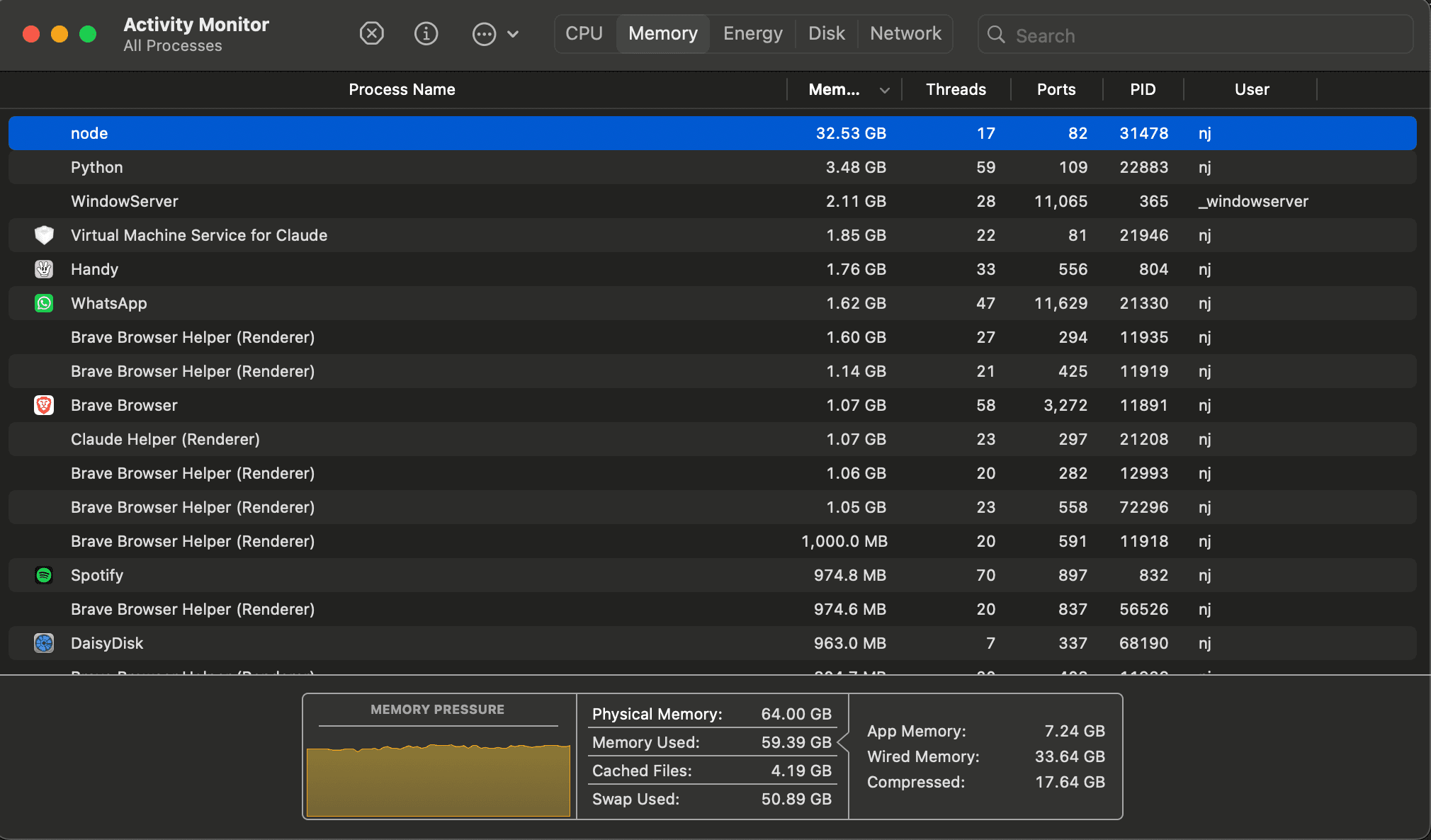The width and height of the screenshot is (1431, 840).
Task: Sort by the PID column header
Action: click(x=1143, y=89)
